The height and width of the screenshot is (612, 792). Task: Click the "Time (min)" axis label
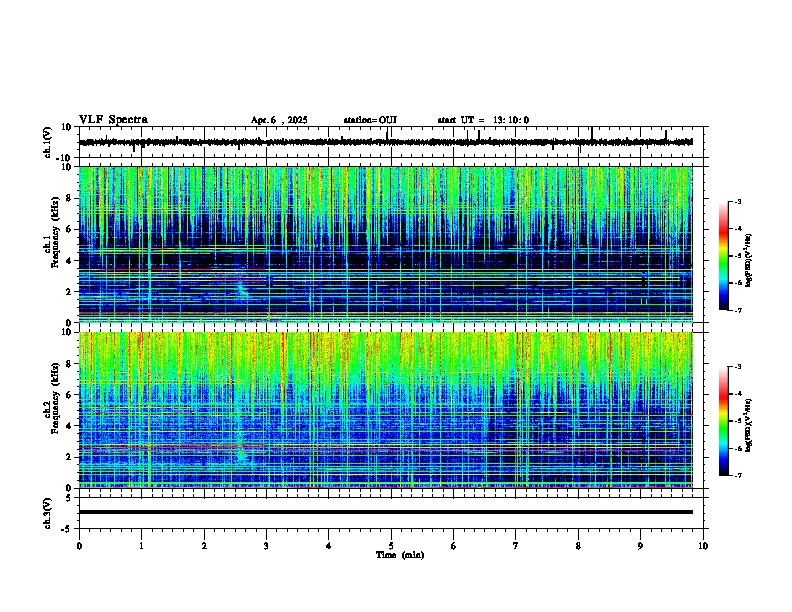[400, 555]
